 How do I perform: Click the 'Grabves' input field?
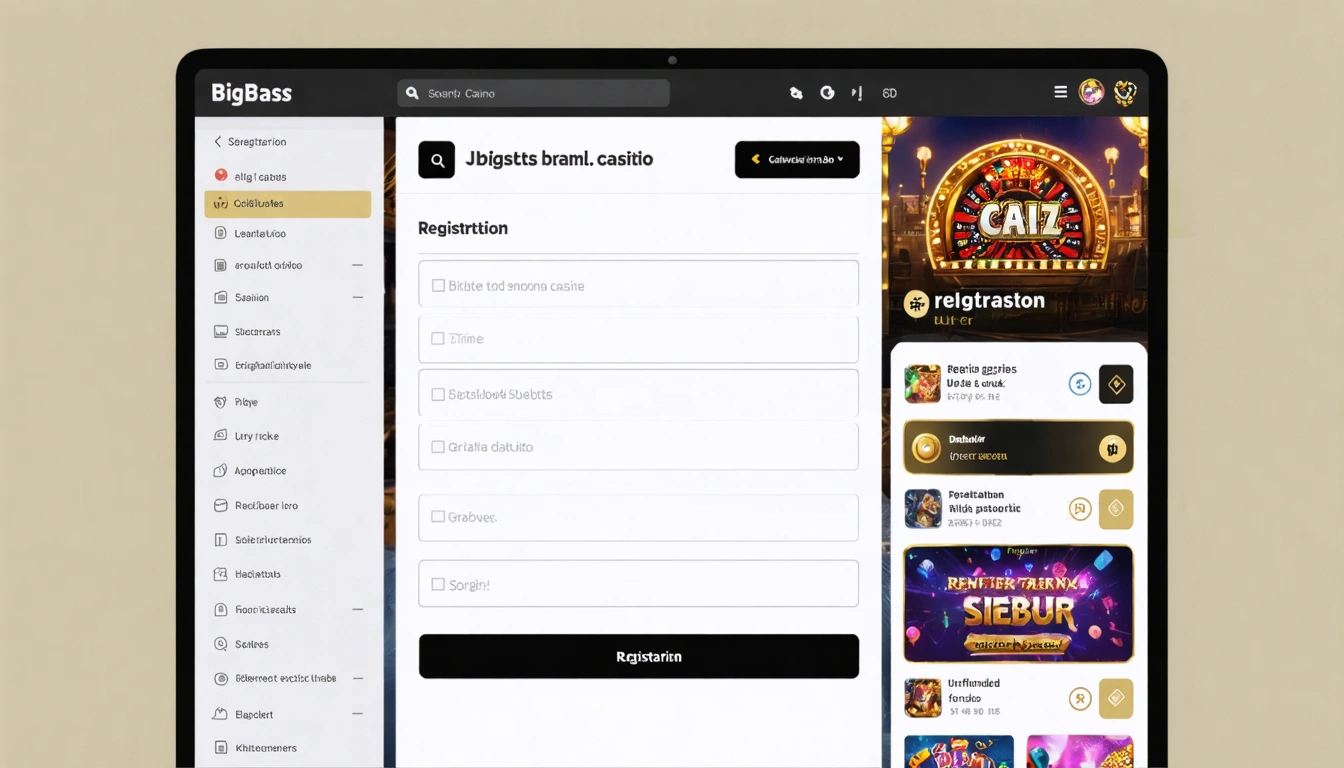[638, 517]
